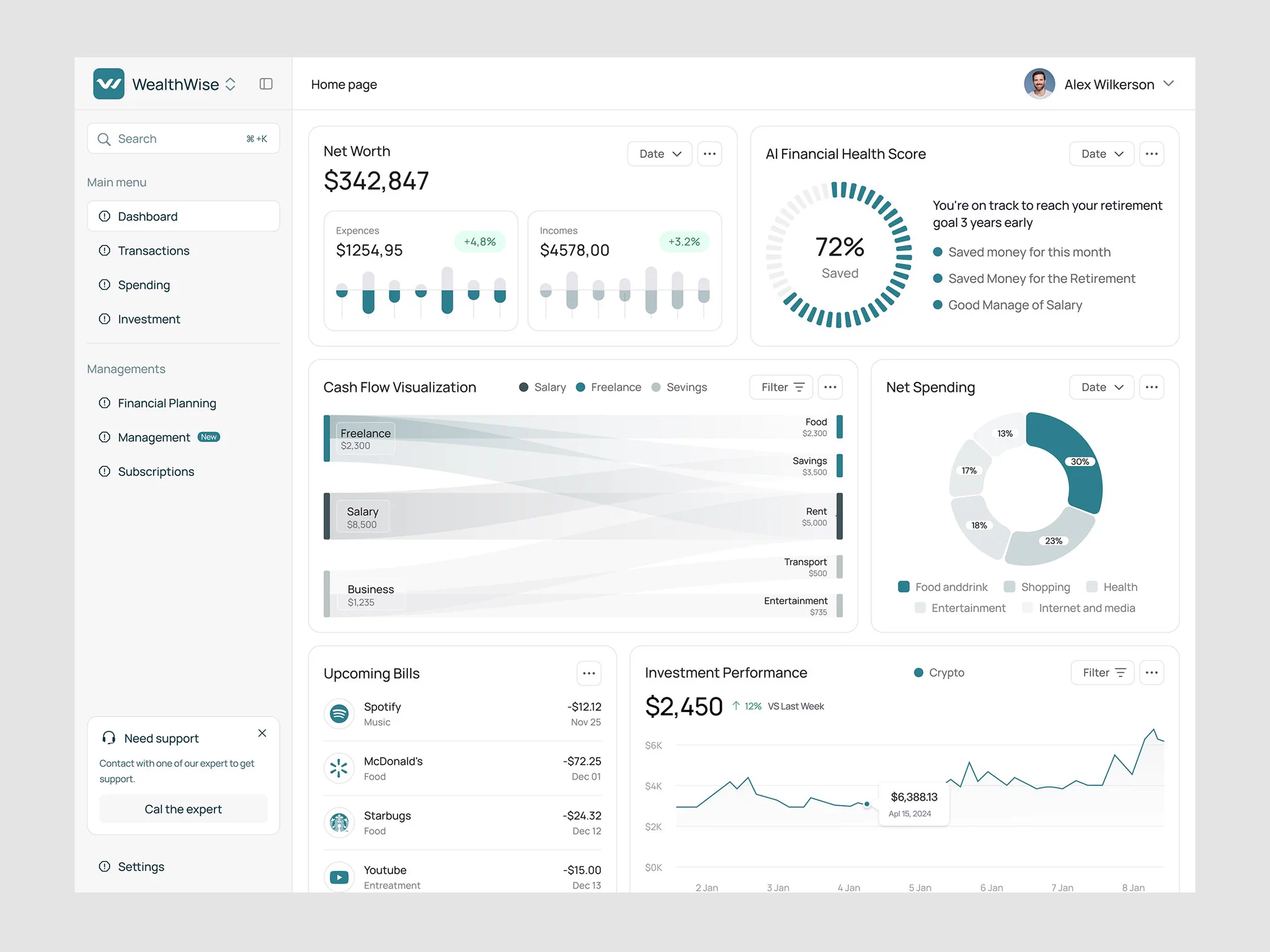Open Settings at sidebar bottom
The height and width of the screenshot is (952, 1270).
184,866
